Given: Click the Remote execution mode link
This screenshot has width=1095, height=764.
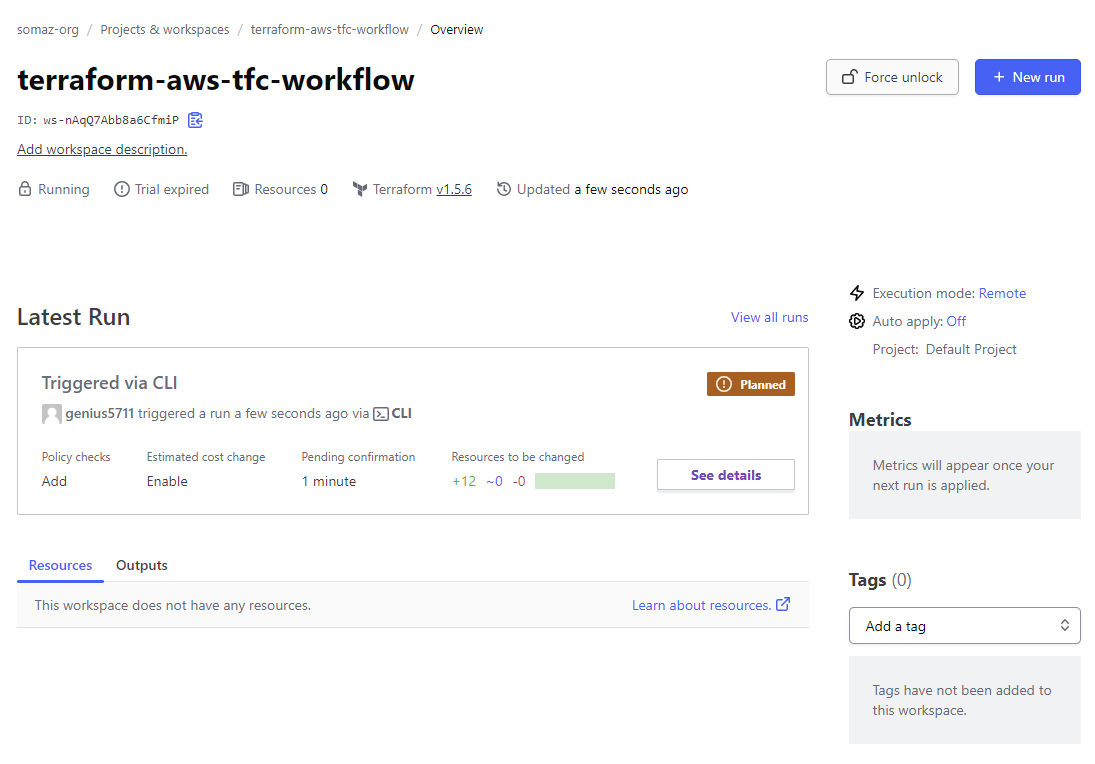Looking at the screenshot, I should (x=1002, y=293).
